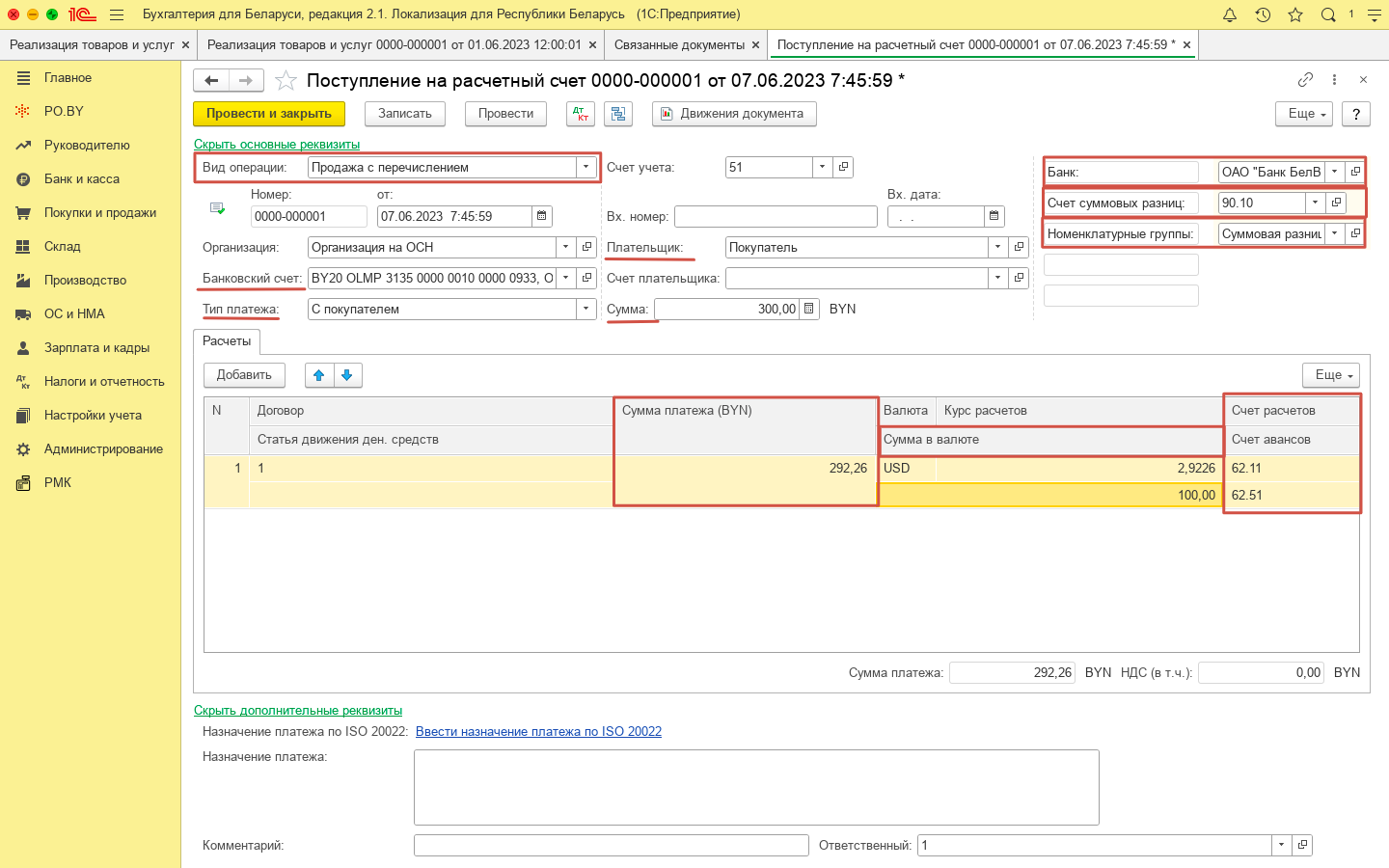Open Организация form icon
Screen dimensions: 1389x868
coord(586,247)
